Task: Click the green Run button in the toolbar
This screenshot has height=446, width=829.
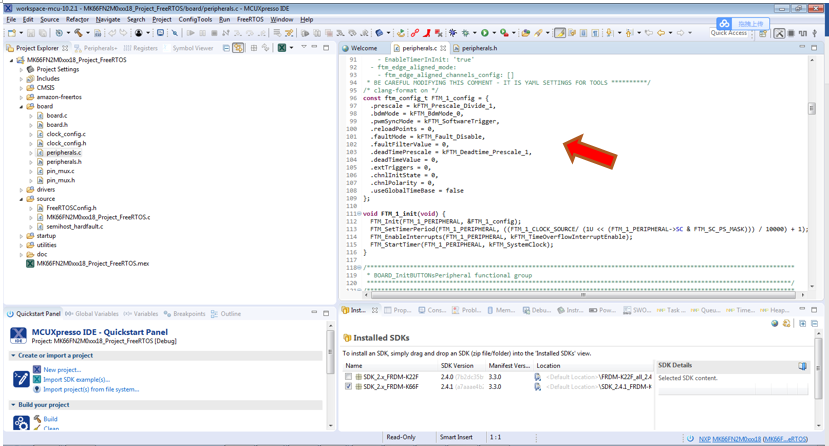Action: (x=485, y=33)
